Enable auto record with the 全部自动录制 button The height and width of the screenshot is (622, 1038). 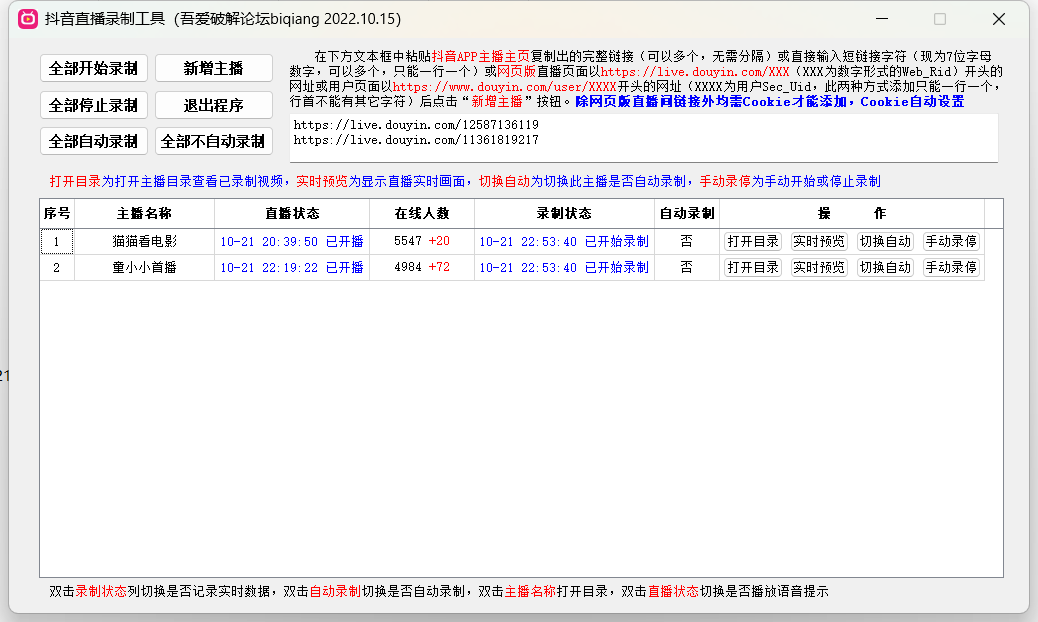tap(94, 141)
